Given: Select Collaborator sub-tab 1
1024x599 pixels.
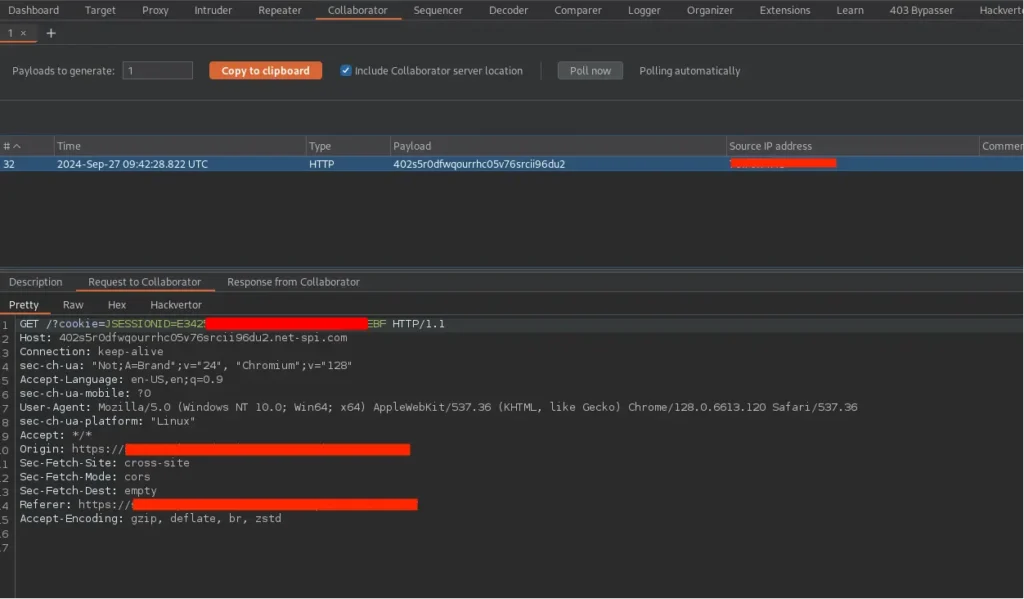Looking at the screenshot, I should tap(10, 33).
